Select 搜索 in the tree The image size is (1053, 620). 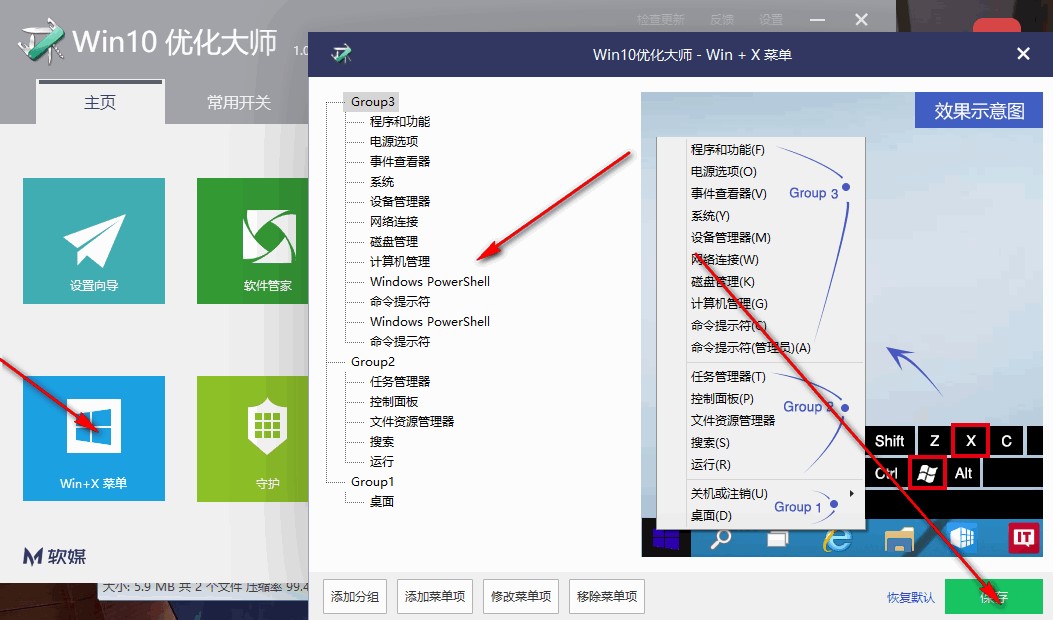coord(381,441)
